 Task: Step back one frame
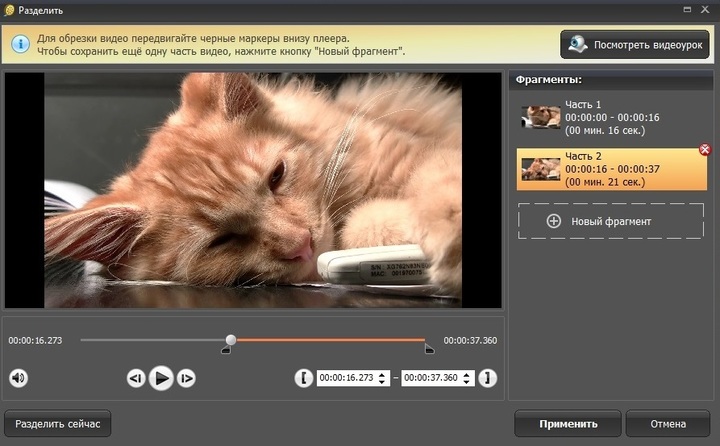click(x=136, y=378)
